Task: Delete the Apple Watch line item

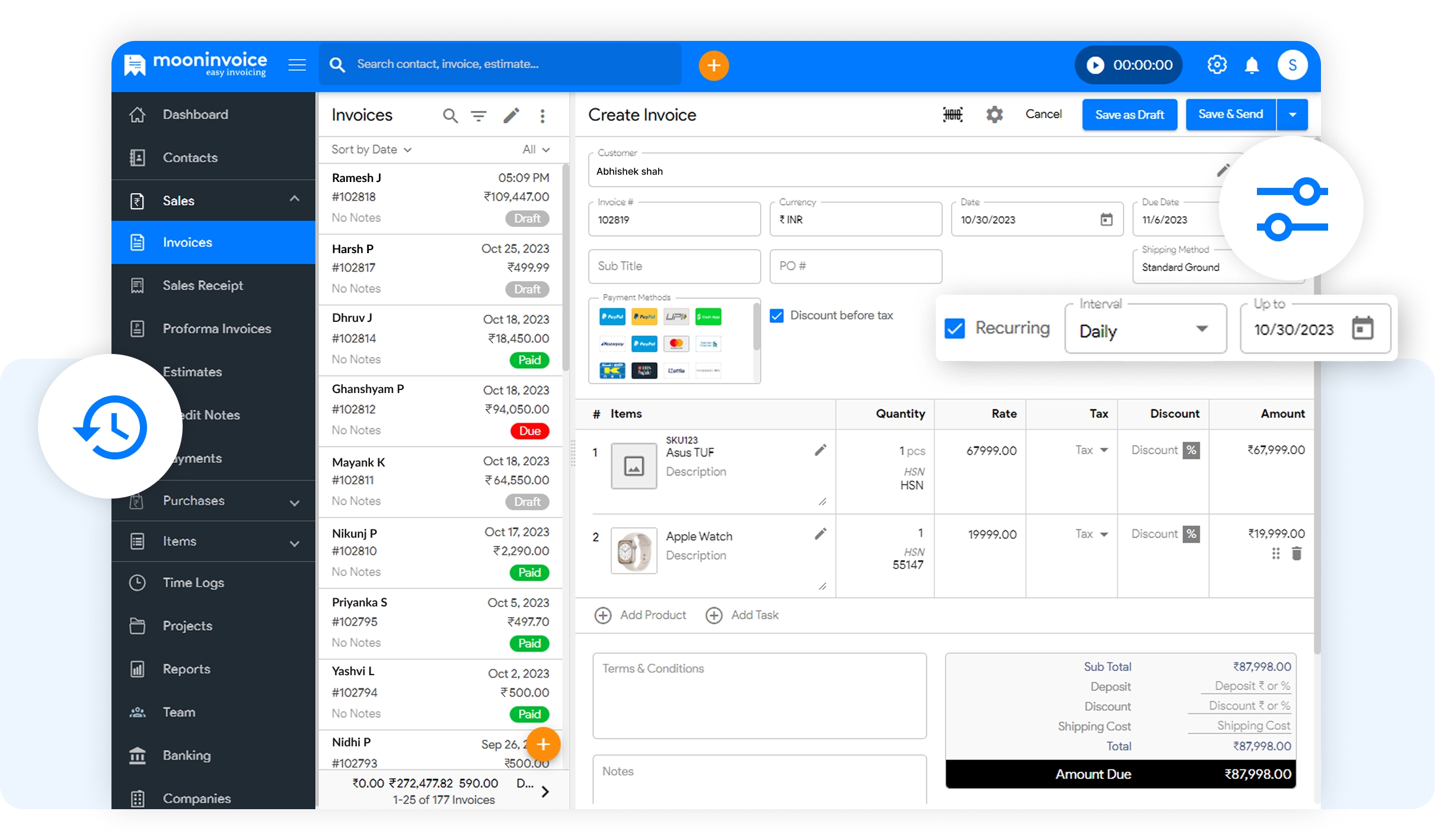Action: 1297,554
